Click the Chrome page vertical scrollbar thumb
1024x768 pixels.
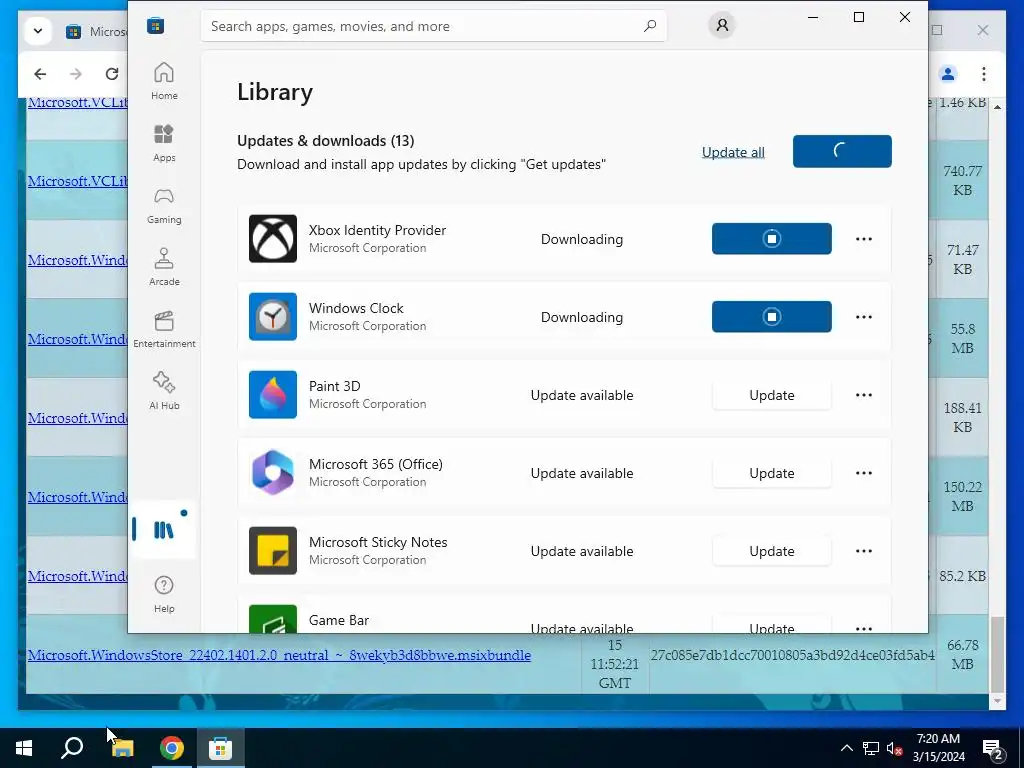[x=997, y=654]
